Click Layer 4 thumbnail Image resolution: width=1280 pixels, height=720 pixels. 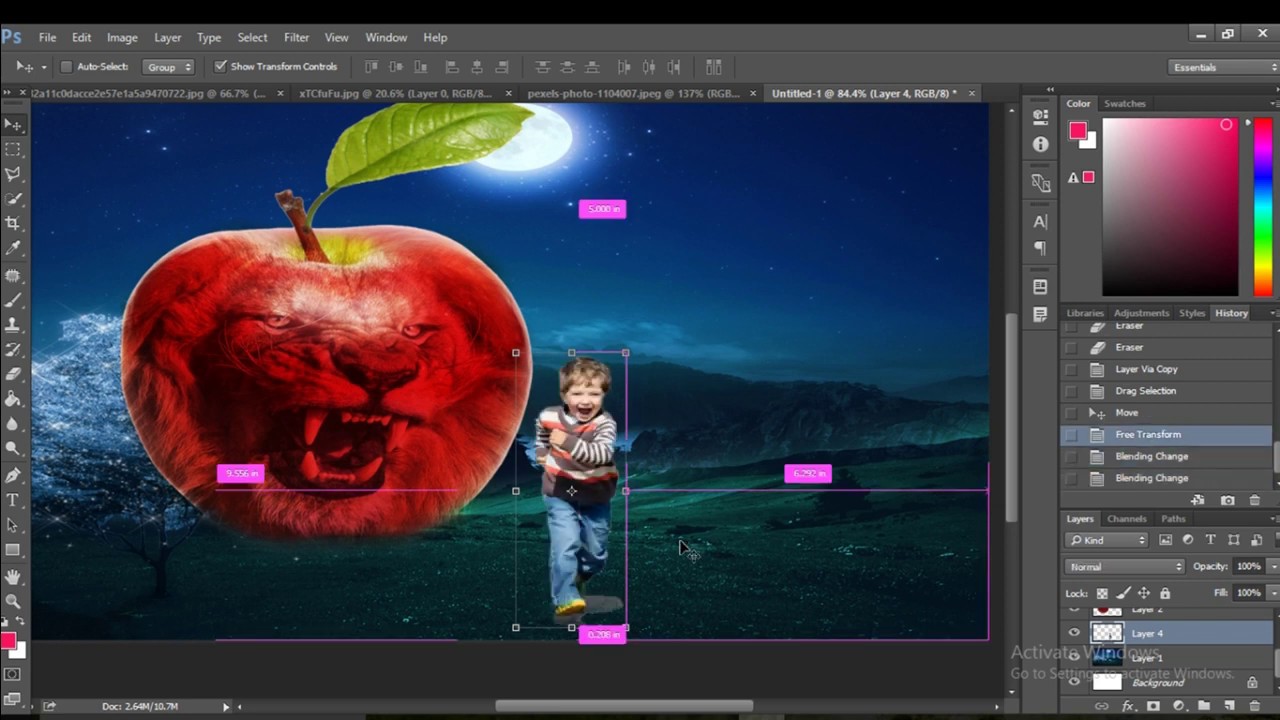coord(1107,633)
